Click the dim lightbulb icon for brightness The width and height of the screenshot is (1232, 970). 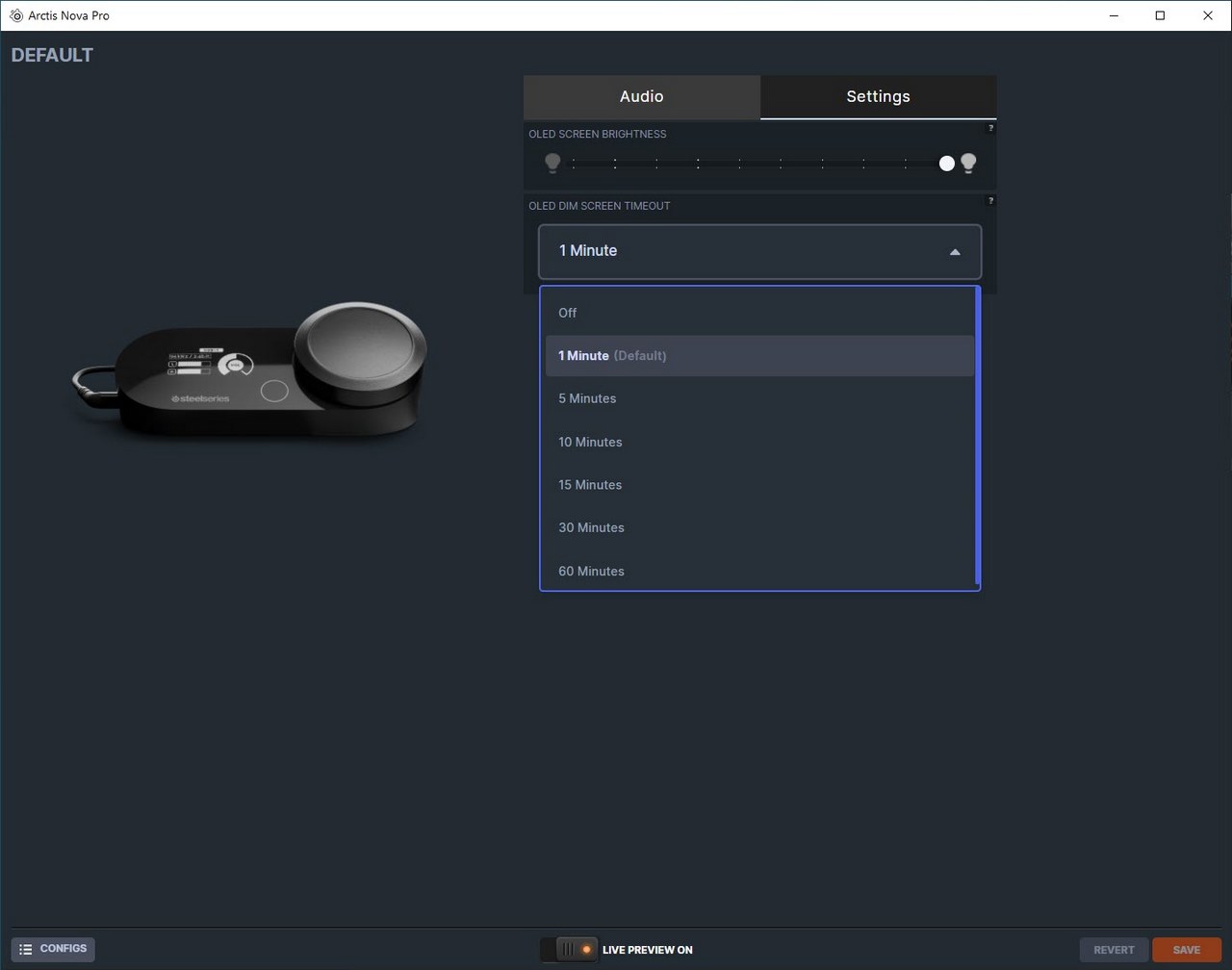coord(552,164)
